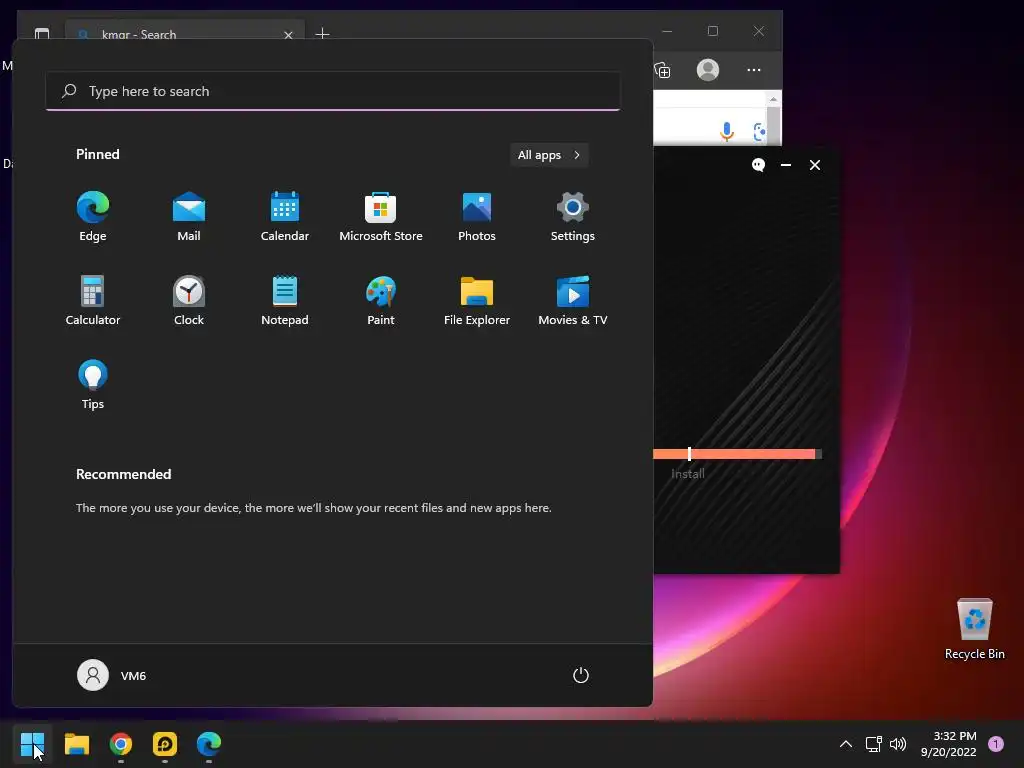This screenshot has width=1024, height=768.
Task: Click the visual search icon in Edge
Action: click(x=760, y=132)
